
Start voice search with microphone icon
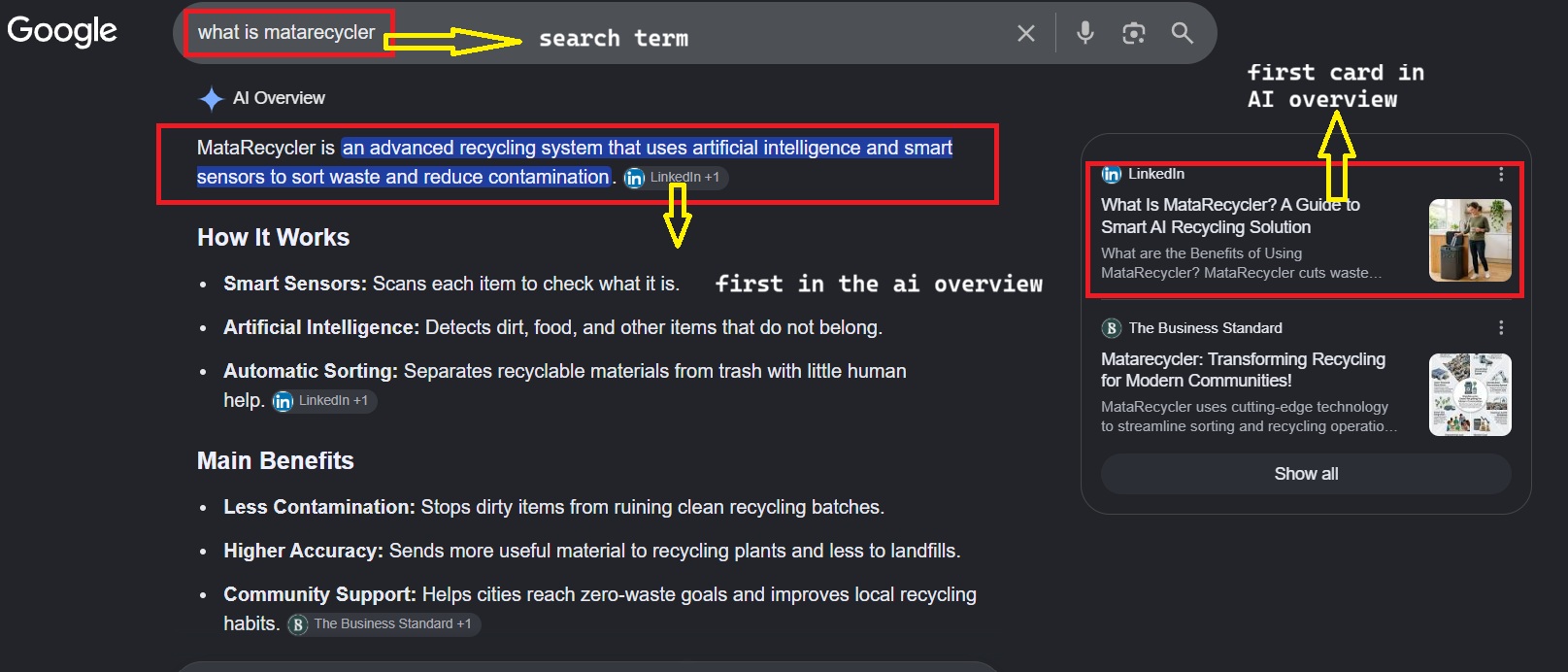tap(1085, 33)
